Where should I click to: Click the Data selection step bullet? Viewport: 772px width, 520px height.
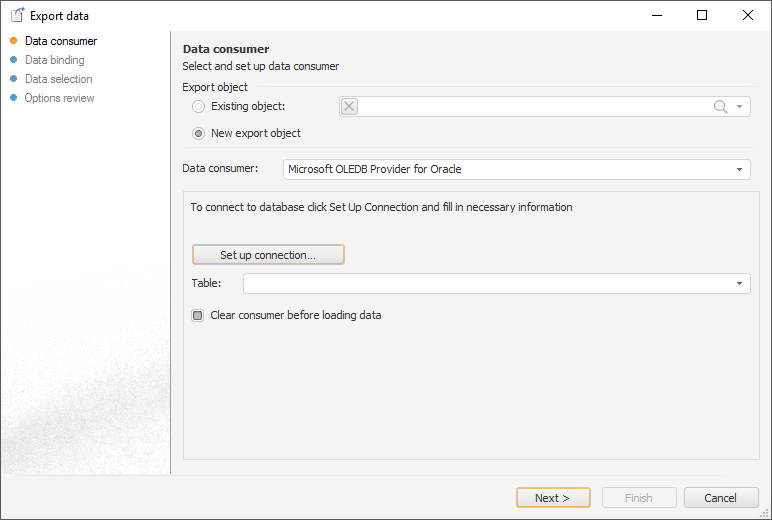[x=14, y=79]
